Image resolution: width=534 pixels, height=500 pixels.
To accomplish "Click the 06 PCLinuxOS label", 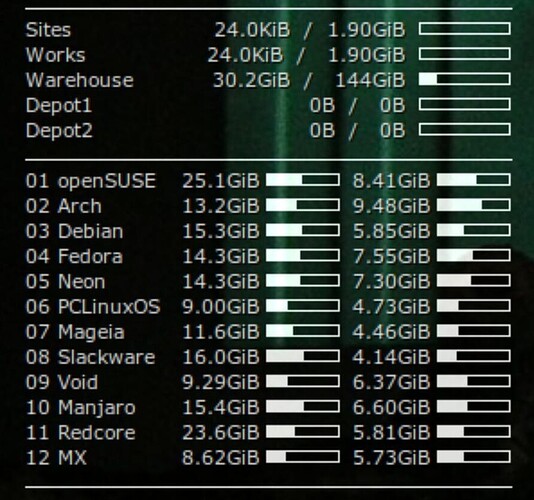I will point(93,307).
